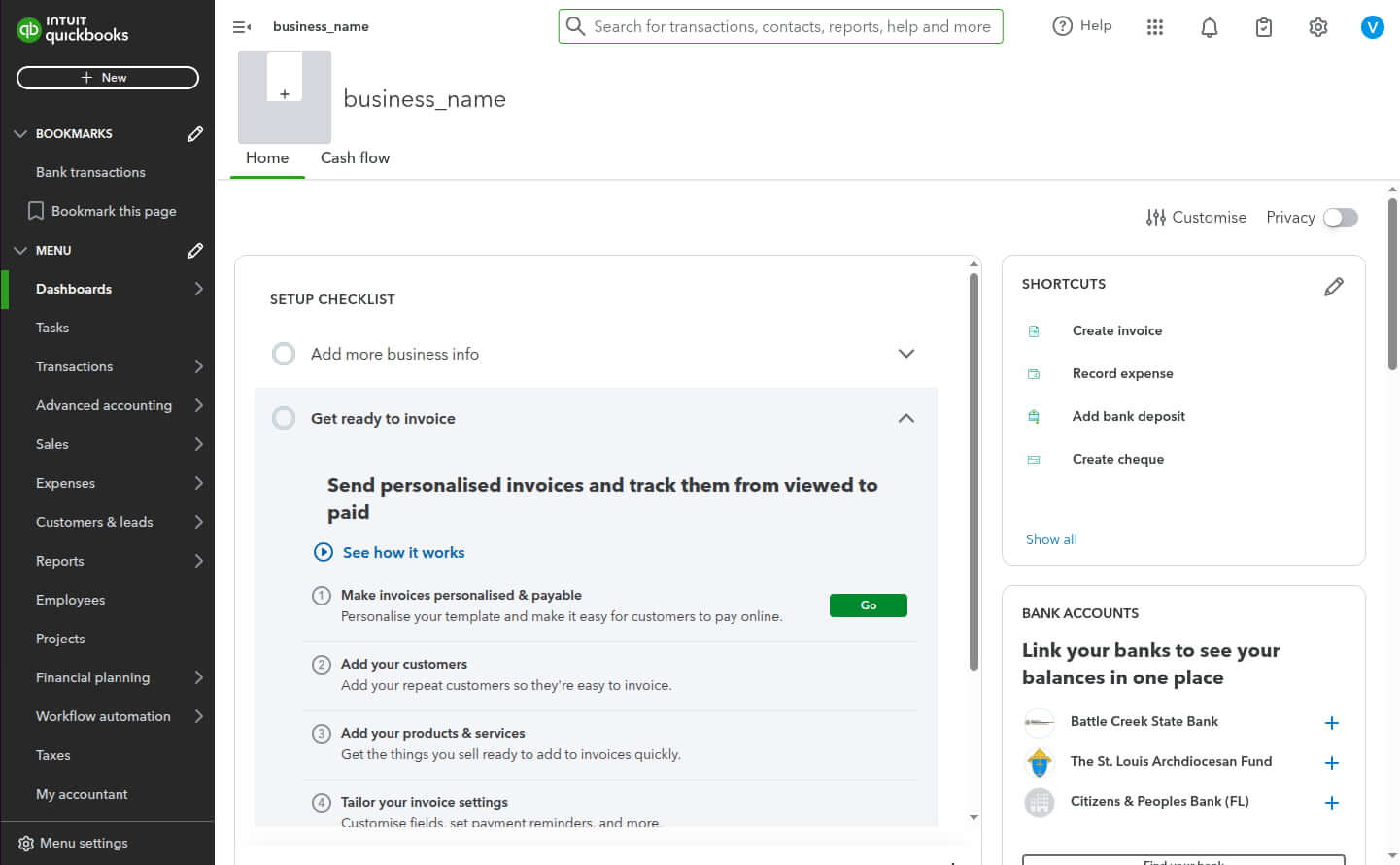Check the Get ready to invoice circle
The height and width of the screenshot is (865, 1400).
click(284, 418)
